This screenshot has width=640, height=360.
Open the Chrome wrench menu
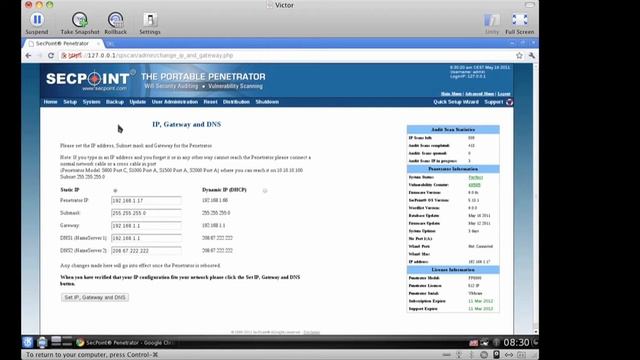[x=531, y=56]
